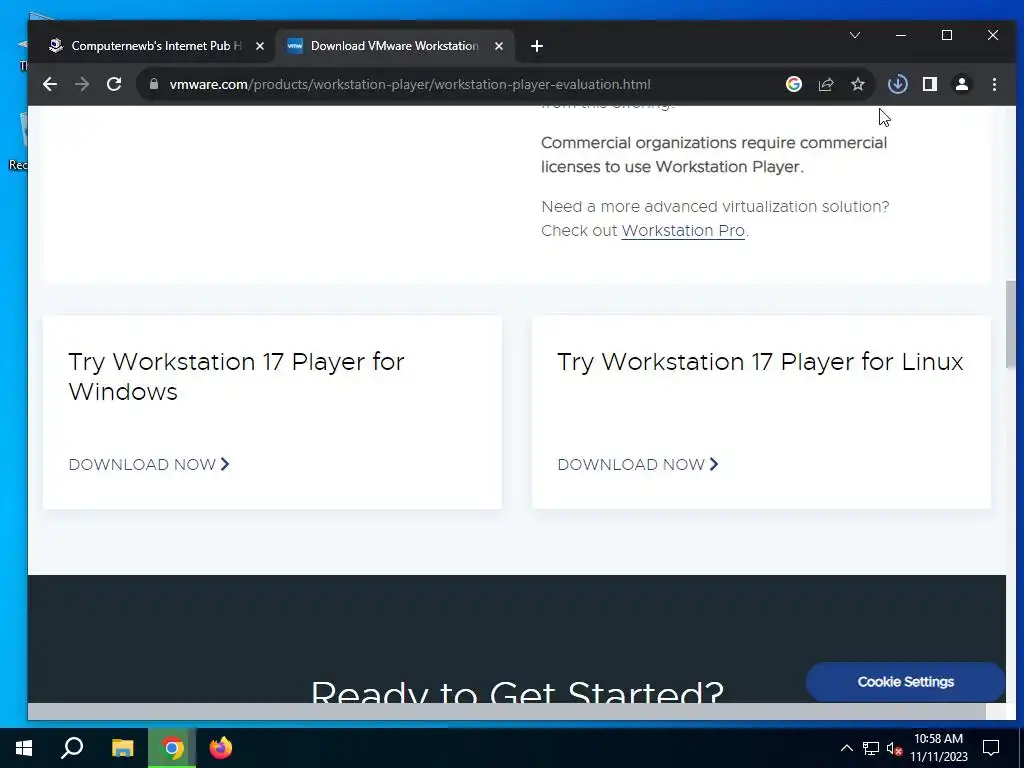Launch File Explorer from taskbar
Viewport: 1024px width, 768px height.
(x=122, y=748)
